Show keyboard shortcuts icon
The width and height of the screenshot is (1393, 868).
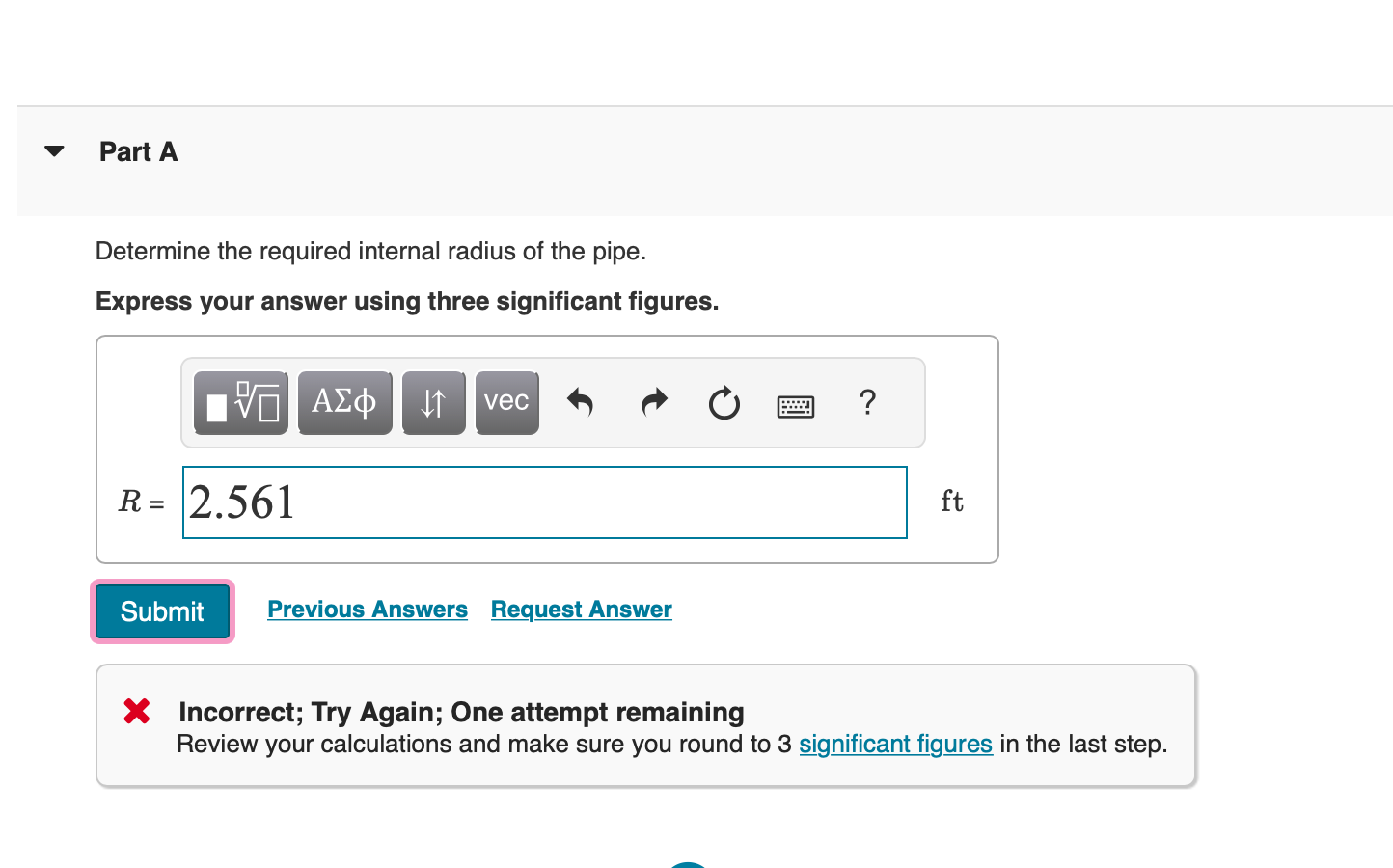point(796,406)
